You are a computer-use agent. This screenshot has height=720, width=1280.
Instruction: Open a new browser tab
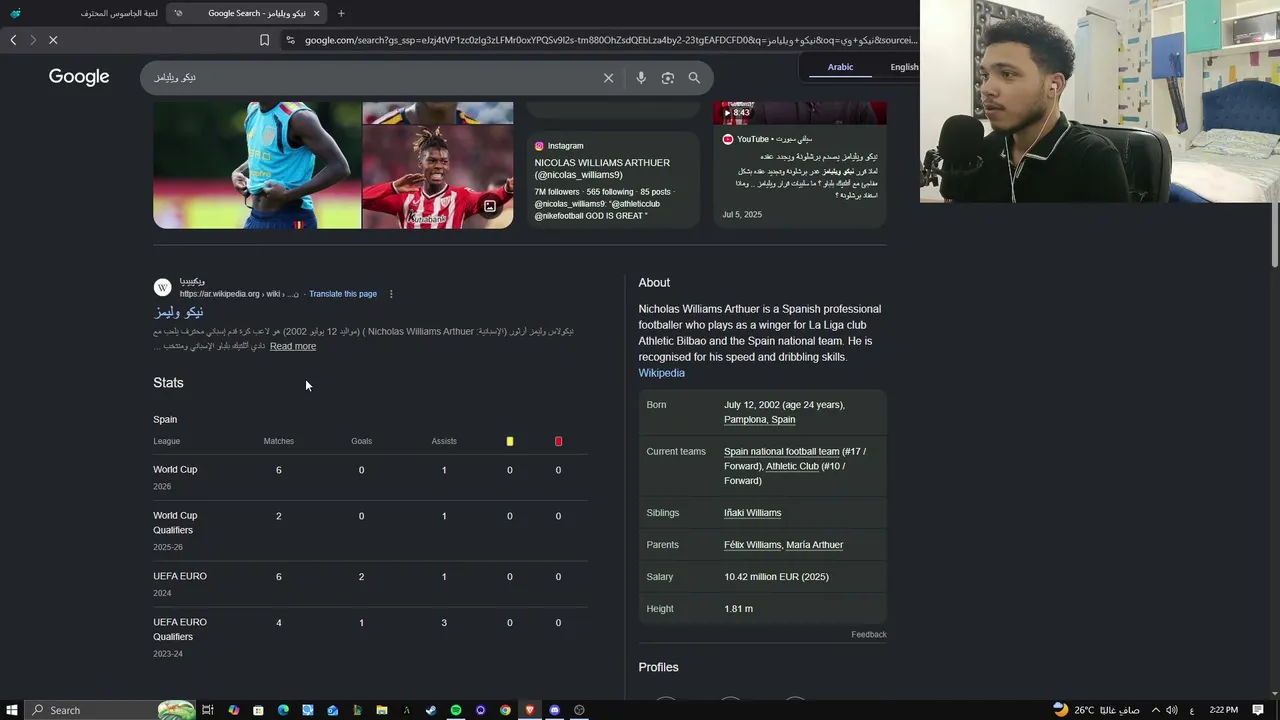click(341, 13)
